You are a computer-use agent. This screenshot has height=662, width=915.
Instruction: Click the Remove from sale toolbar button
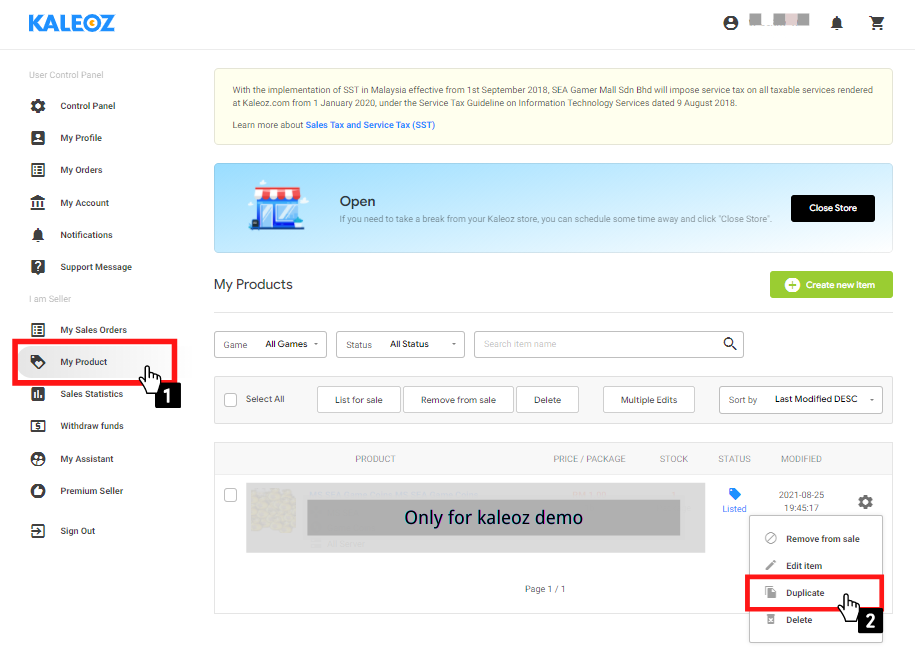tap(458, 400)
